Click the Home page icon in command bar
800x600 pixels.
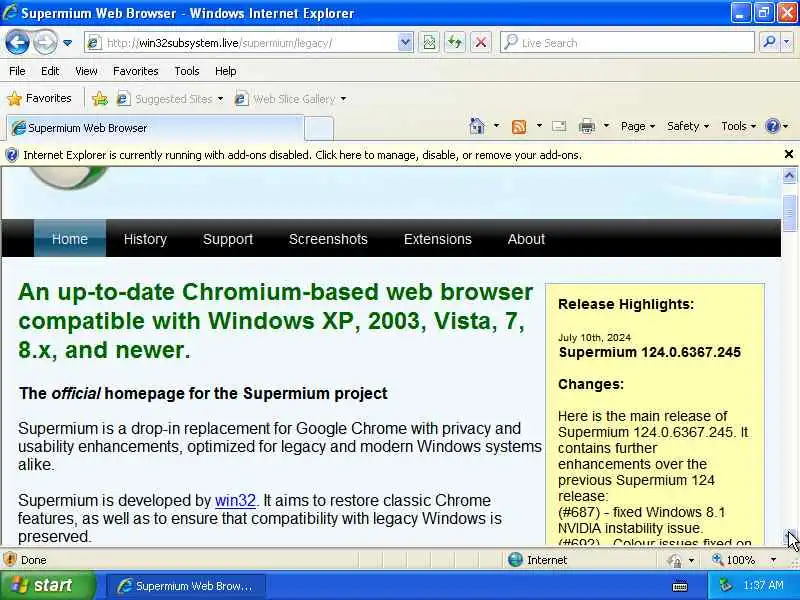[x=477, y=126]
